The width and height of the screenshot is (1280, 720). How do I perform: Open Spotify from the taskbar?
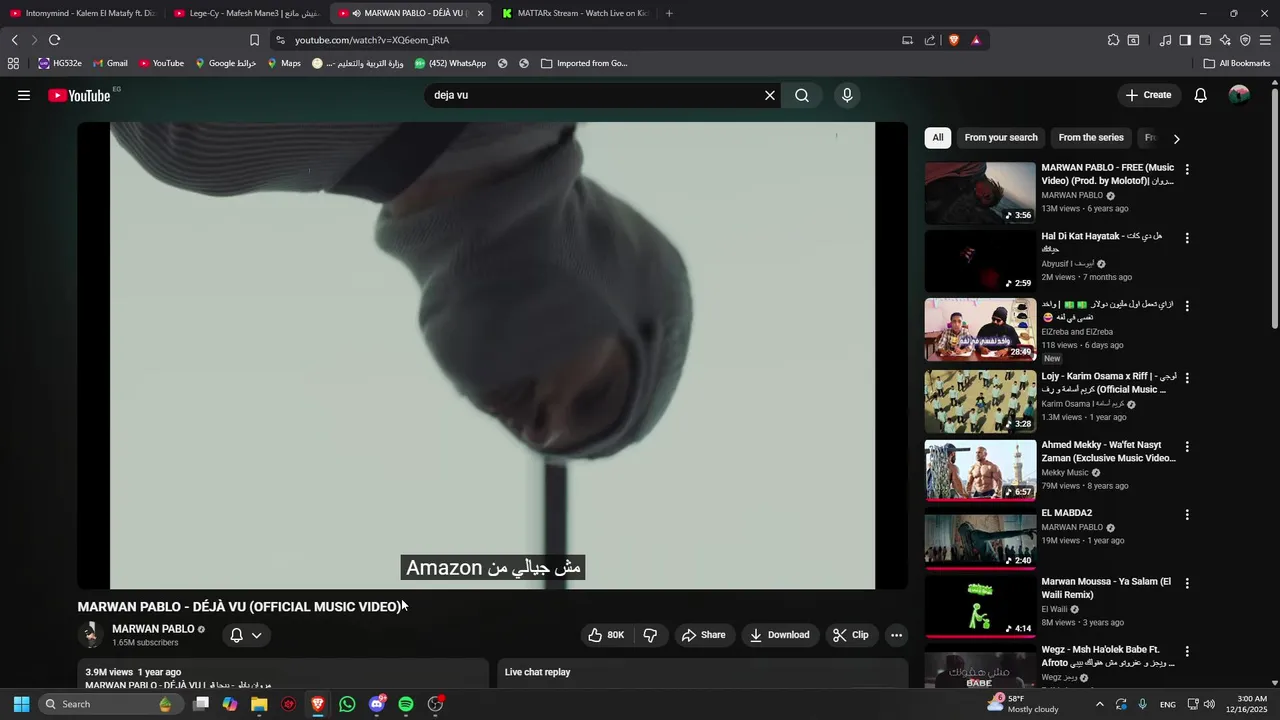click(406, 704)
